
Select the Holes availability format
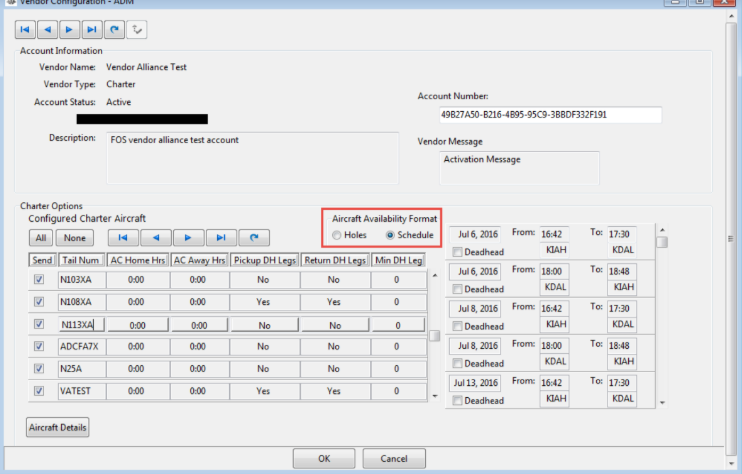point(337,235)
